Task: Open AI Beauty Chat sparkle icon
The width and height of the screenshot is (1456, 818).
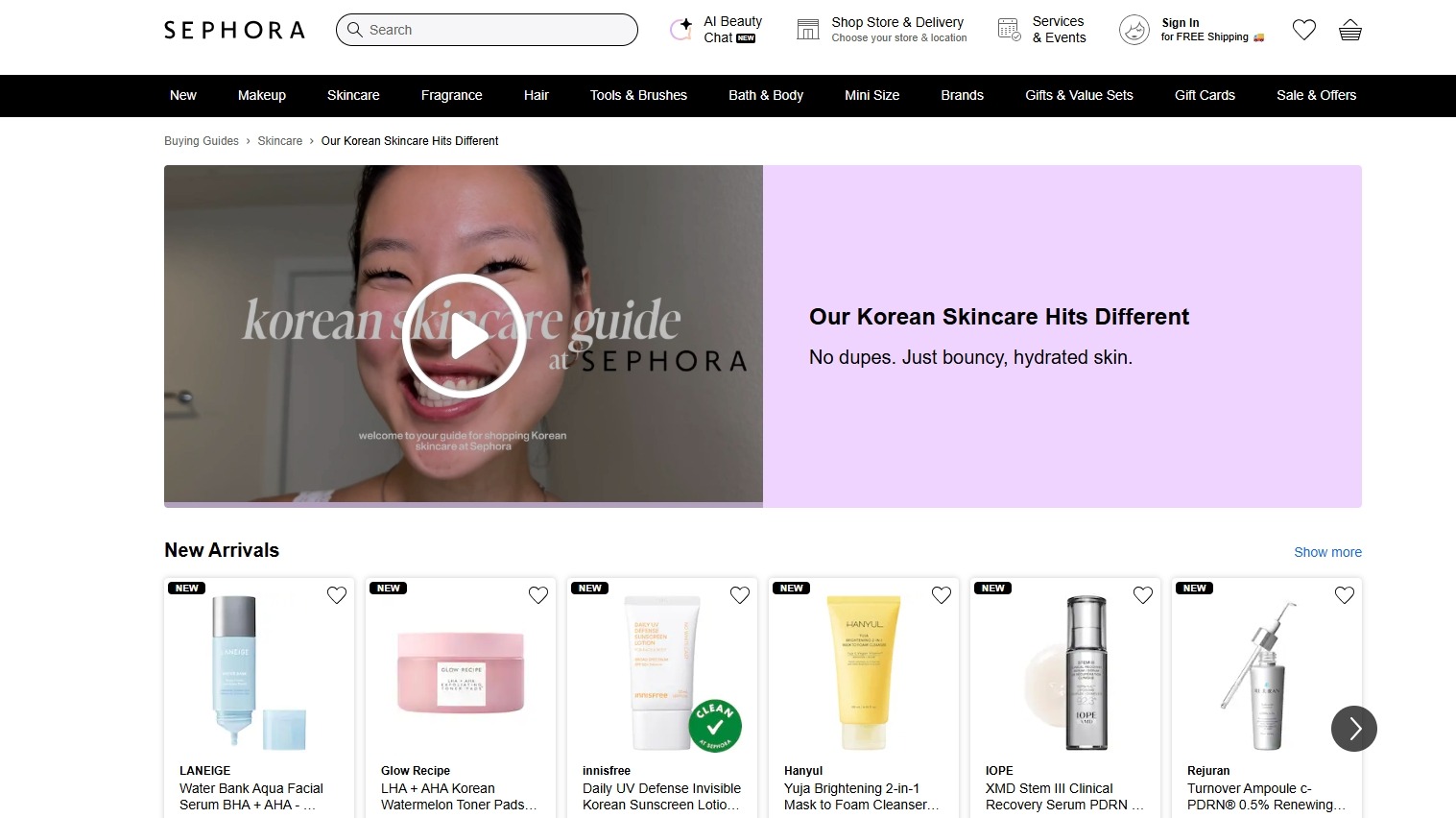Action: 680,30
